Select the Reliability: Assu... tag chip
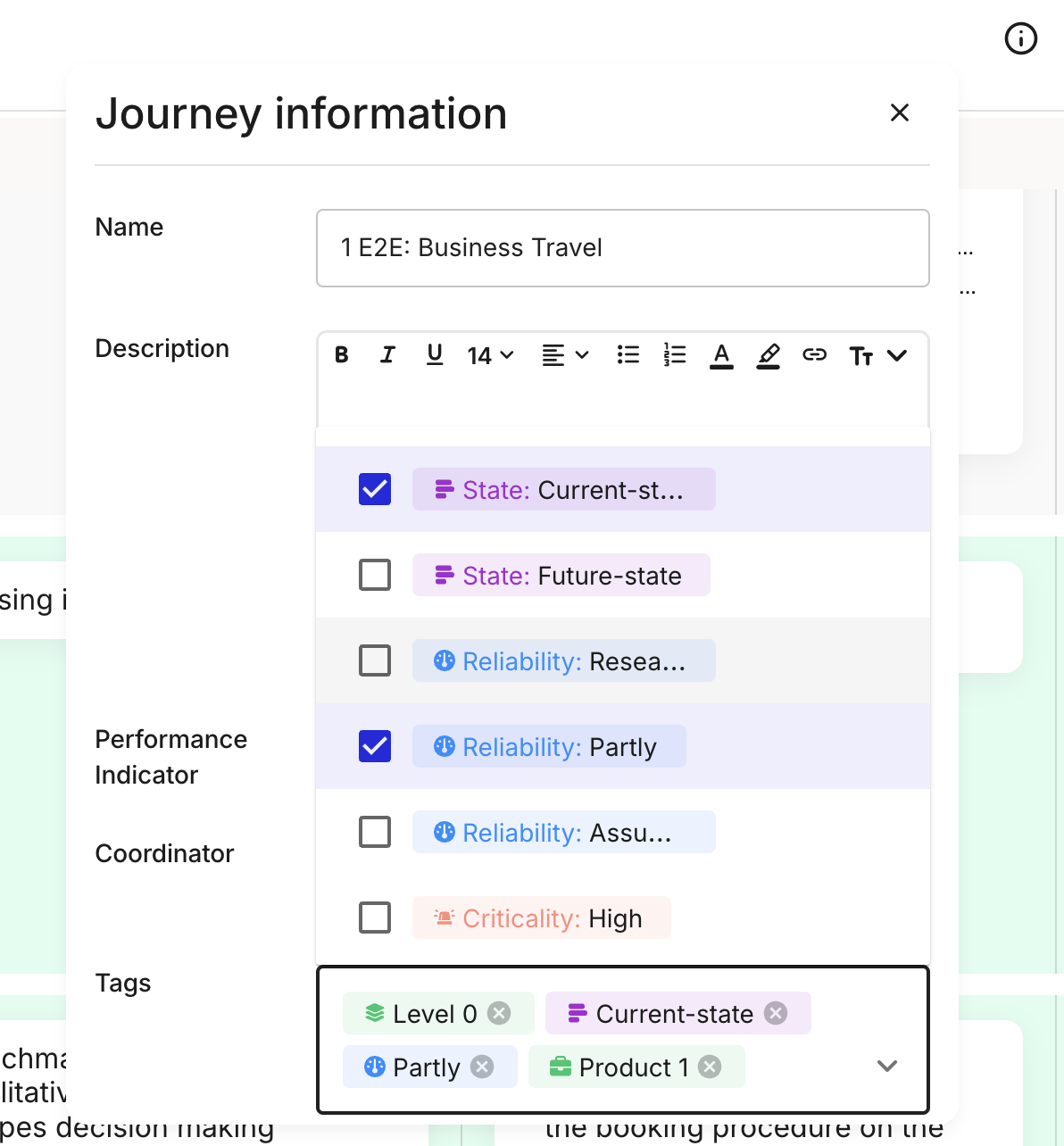The height and width of the screenshot is (1146, 1064). click(x=564, y=832)
